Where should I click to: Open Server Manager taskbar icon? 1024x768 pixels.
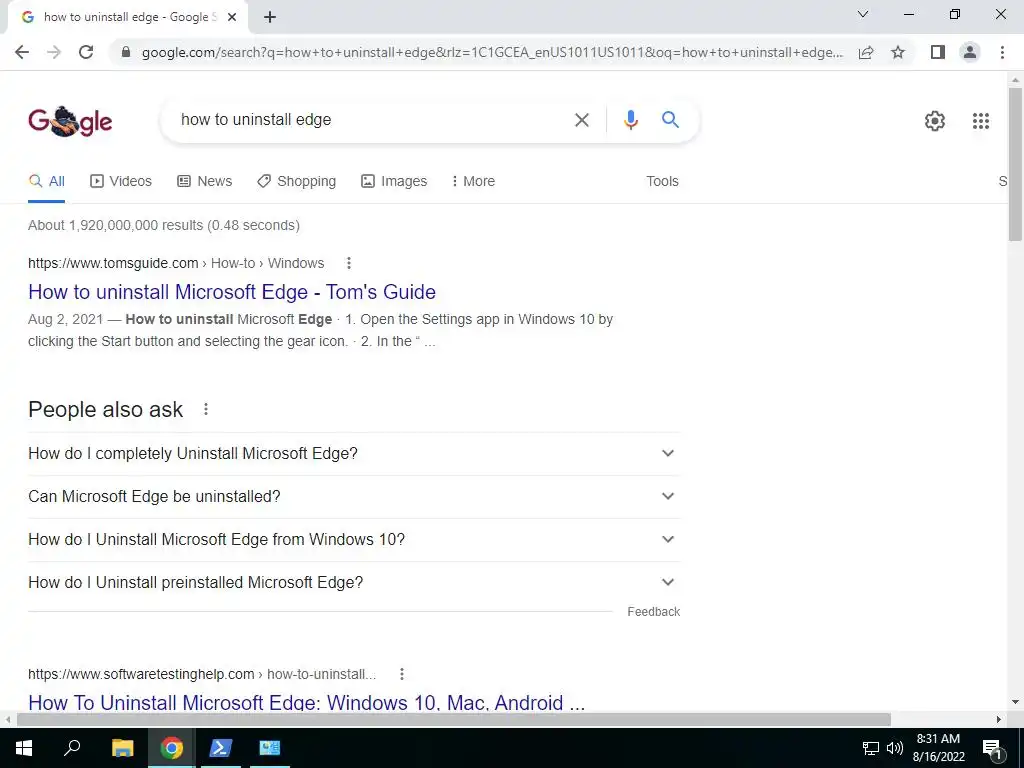(x=269, y=748)
